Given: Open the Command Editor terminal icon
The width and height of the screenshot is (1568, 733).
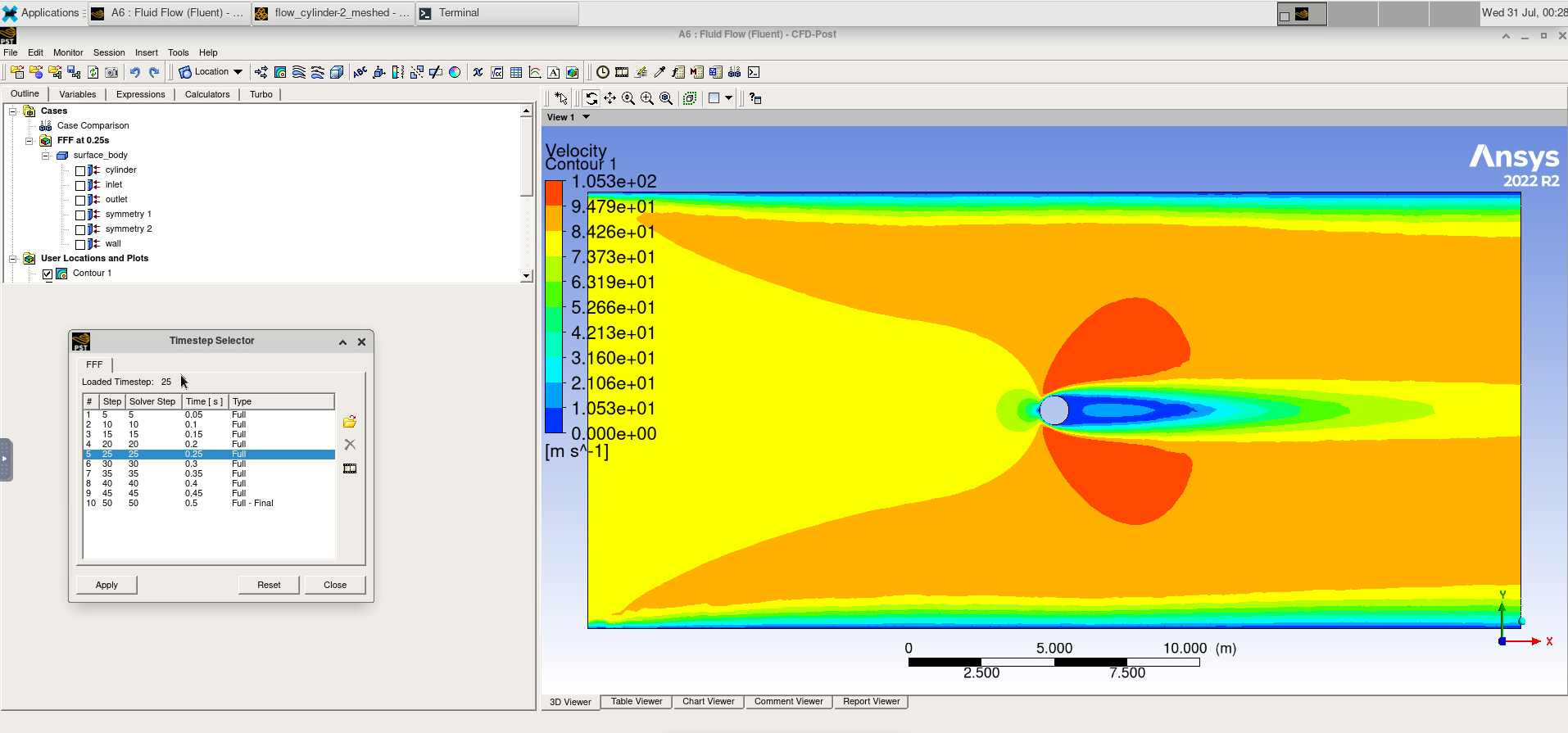Looking at the screenshot, I should 754,72.
